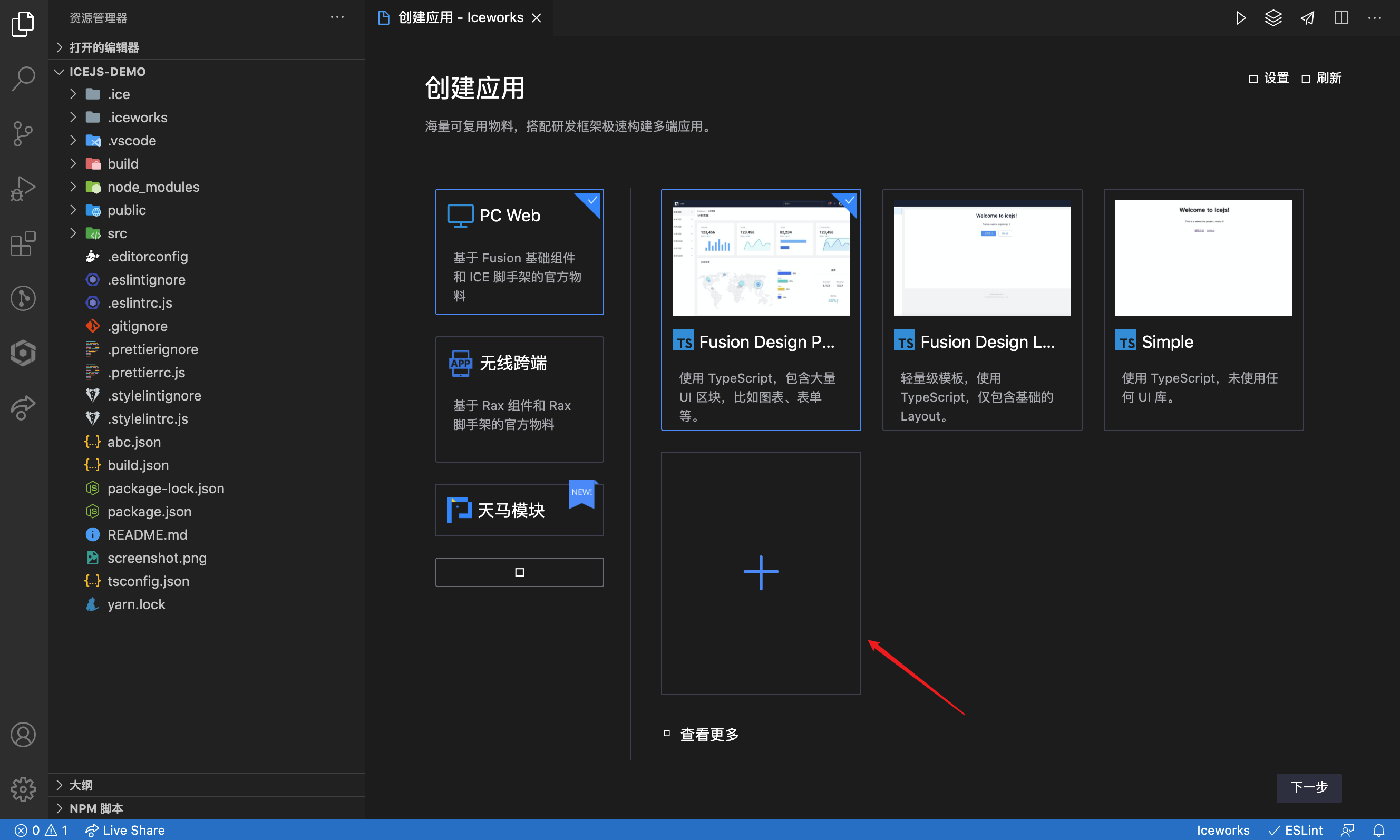This screenshot has height=840, width=1400.
Task: Click the run/play icon in the editor toolbar
Action: [1240, 17]
